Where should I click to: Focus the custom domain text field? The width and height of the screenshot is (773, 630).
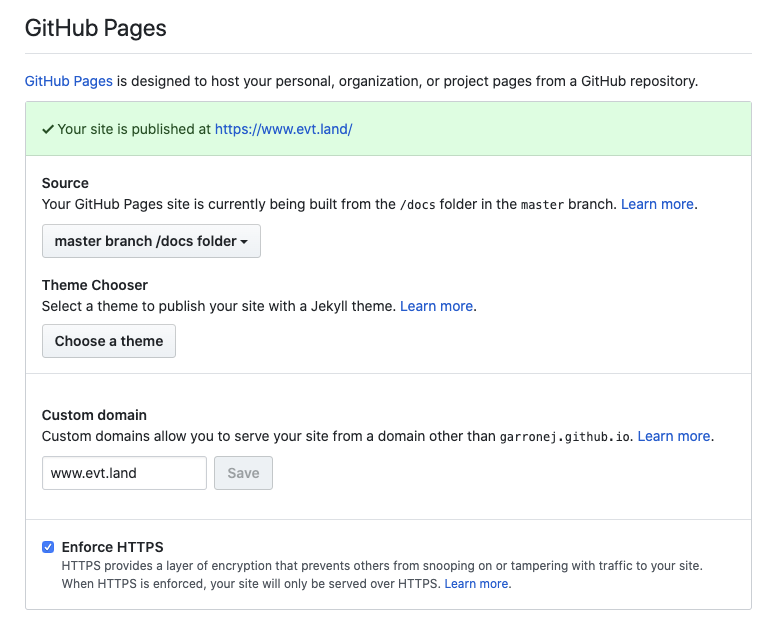[124, 473]
